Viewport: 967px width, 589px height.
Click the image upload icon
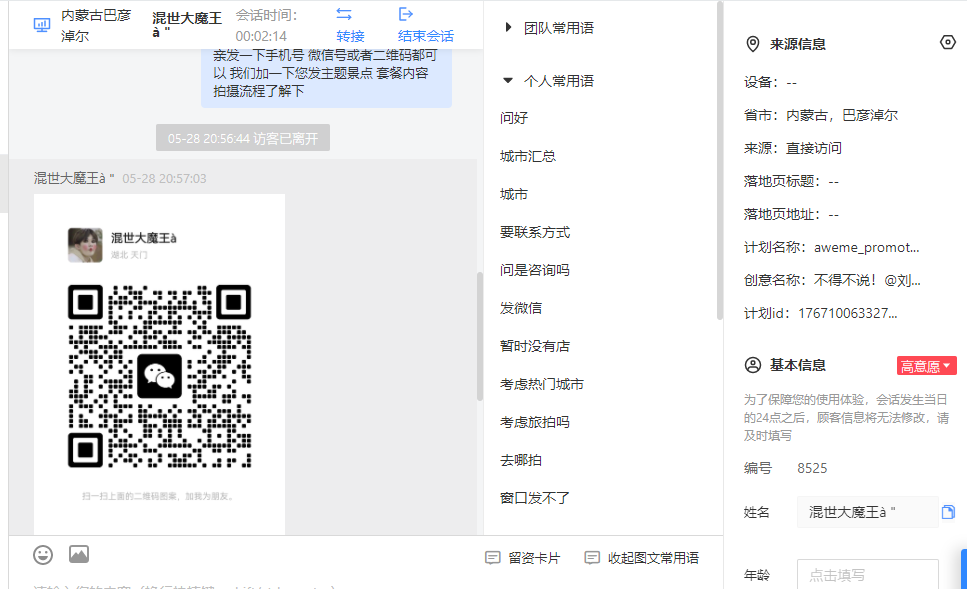pos(79,554)
